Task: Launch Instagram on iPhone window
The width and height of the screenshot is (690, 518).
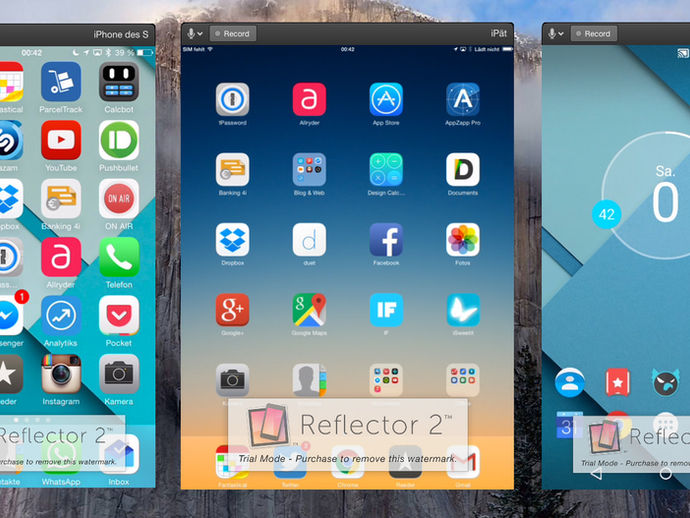Action: click(61, 374)
